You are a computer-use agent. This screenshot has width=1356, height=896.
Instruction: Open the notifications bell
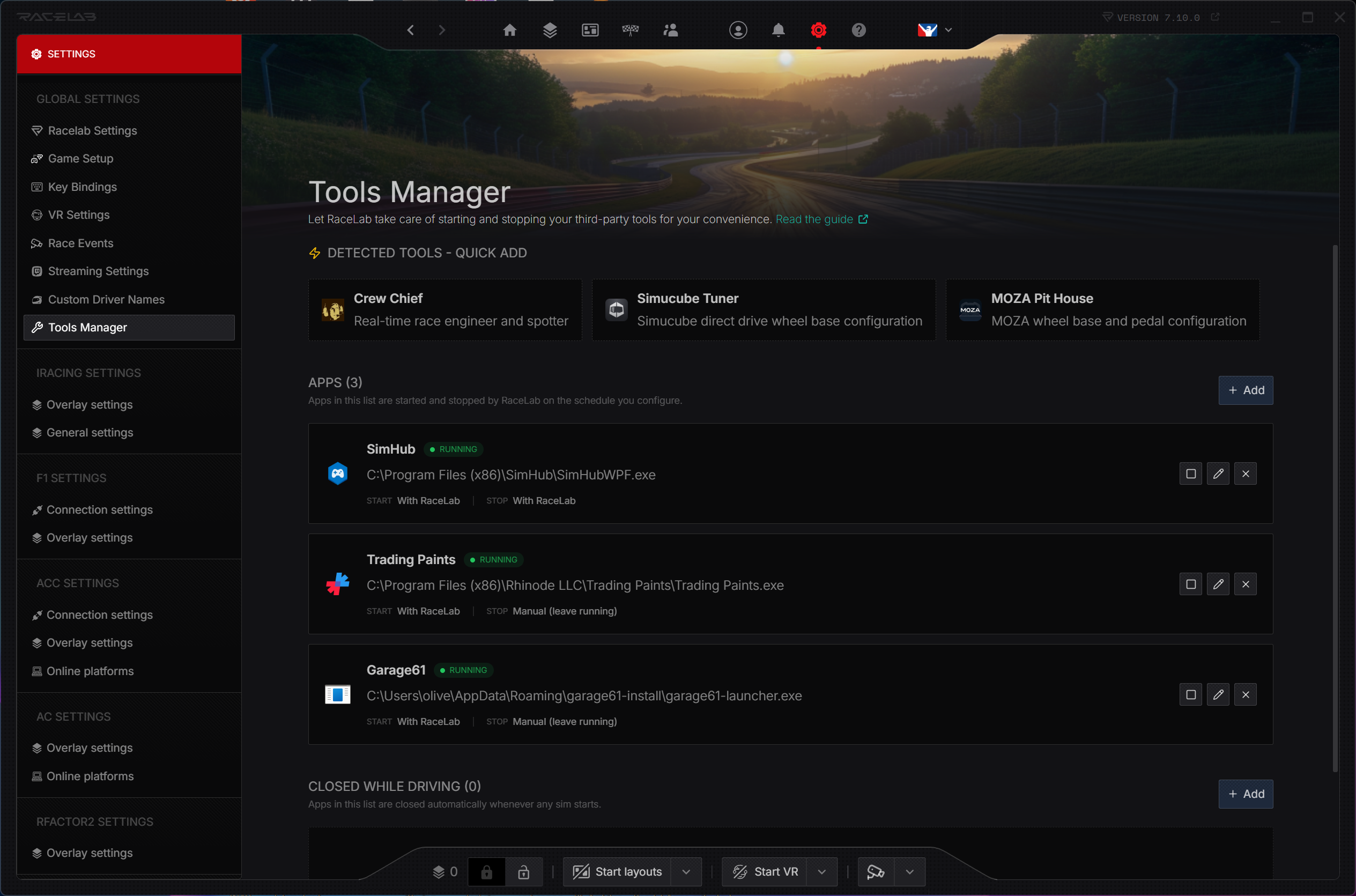(779, 29)
